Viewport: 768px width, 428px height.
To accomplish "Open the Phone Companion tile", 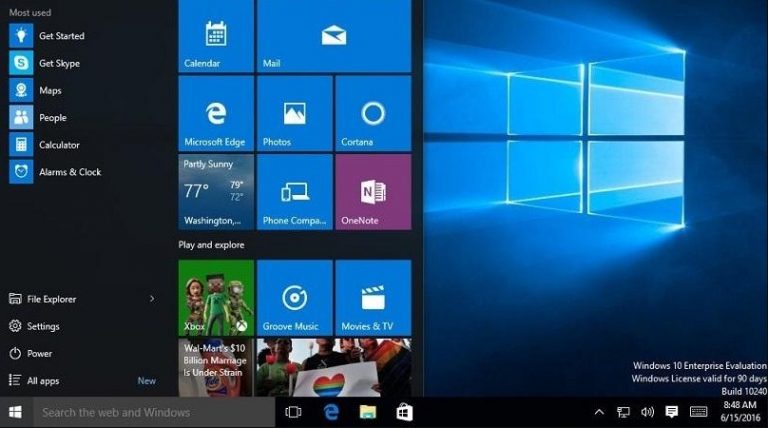I will (295, 192).
